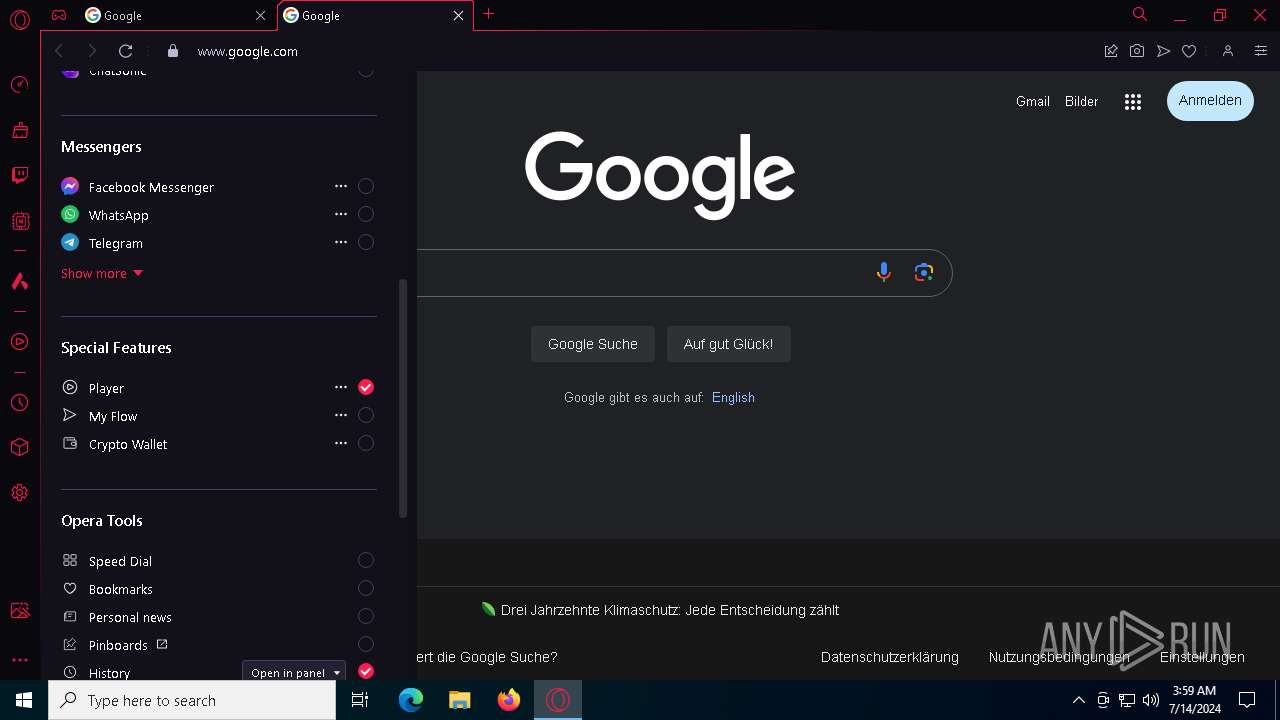Click Anmelden sign-in button
Image resolution: width=1280 pixels, height=720 pixels.
tap(1210, 101)
